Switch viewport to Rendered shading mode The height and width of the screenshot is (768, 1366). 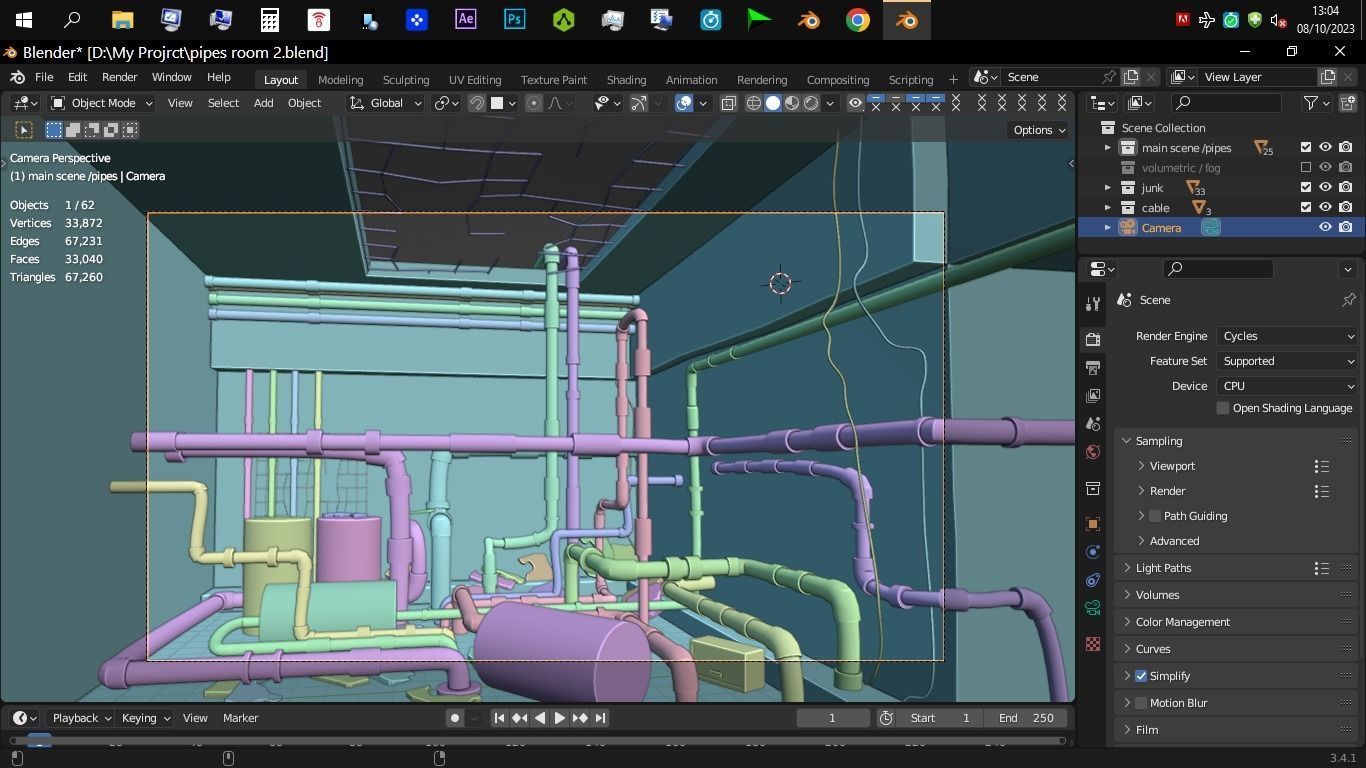click(811, 103)
